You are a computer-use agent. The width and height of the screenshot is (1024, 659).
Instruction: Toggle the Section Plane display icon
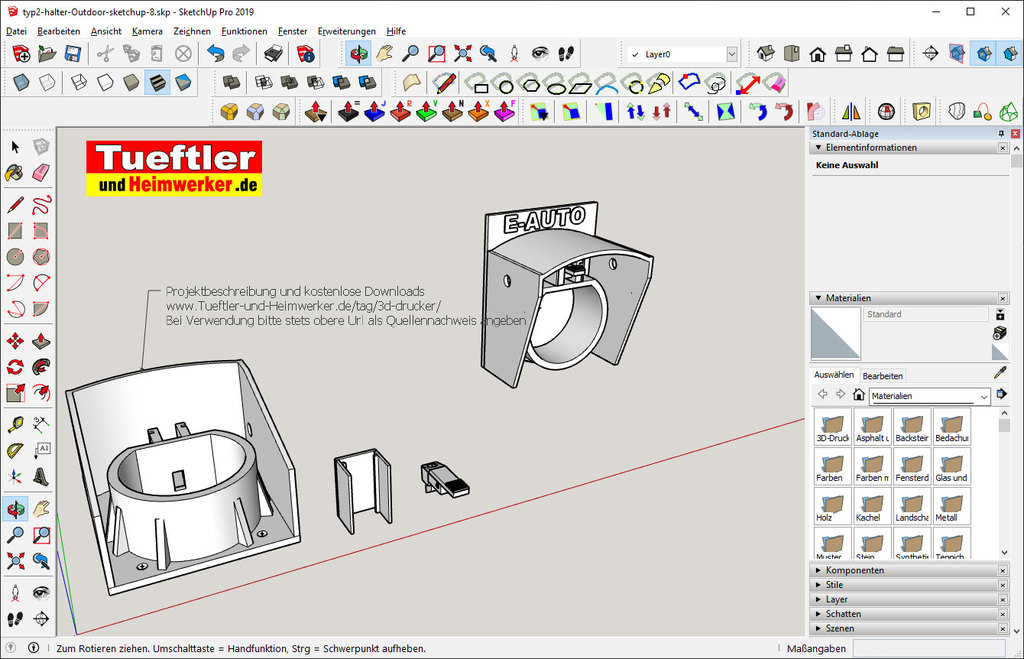tap(957, 54)
